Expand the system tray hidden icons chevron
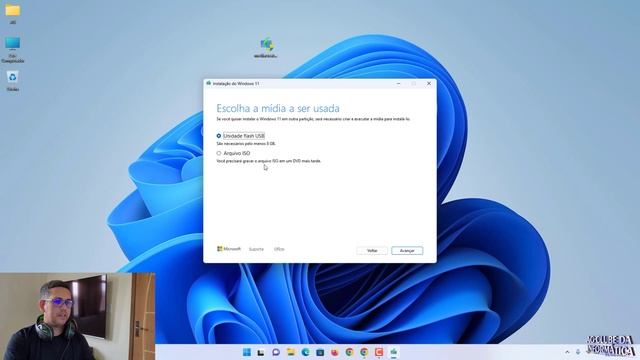 tap(567, 352)
